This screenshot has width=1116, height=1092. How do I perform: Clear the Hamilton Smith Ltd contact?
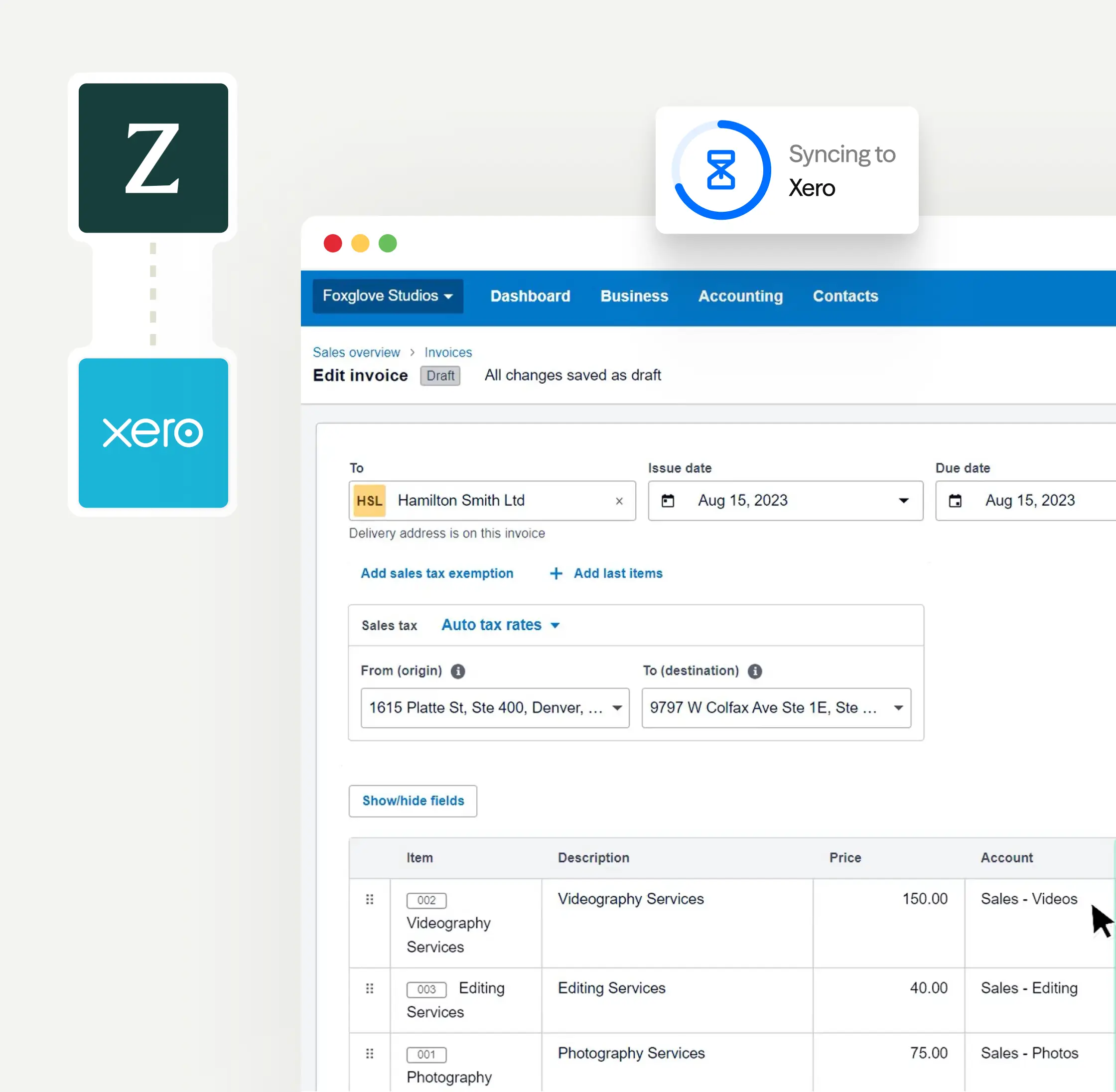coord(619,501)
